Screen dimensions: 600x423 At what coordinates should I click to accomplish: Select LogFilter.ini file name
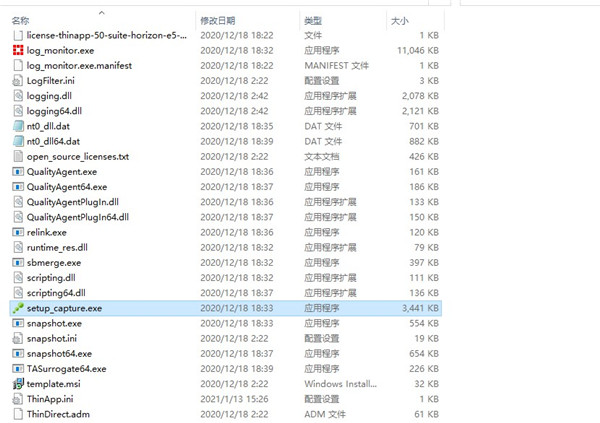click(x=51, y=81)
